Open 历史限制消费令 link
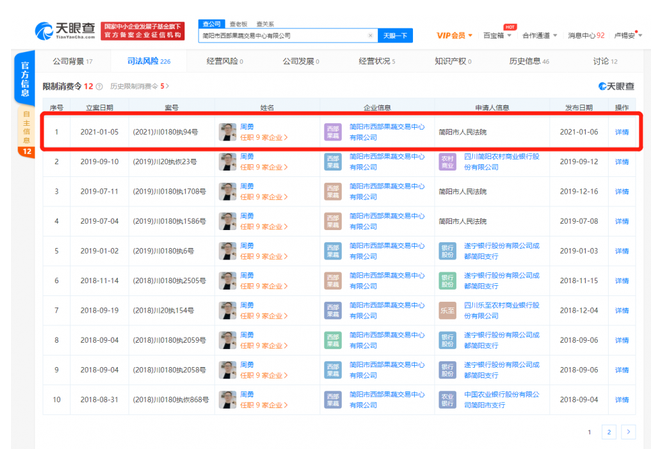 point(137,87)
